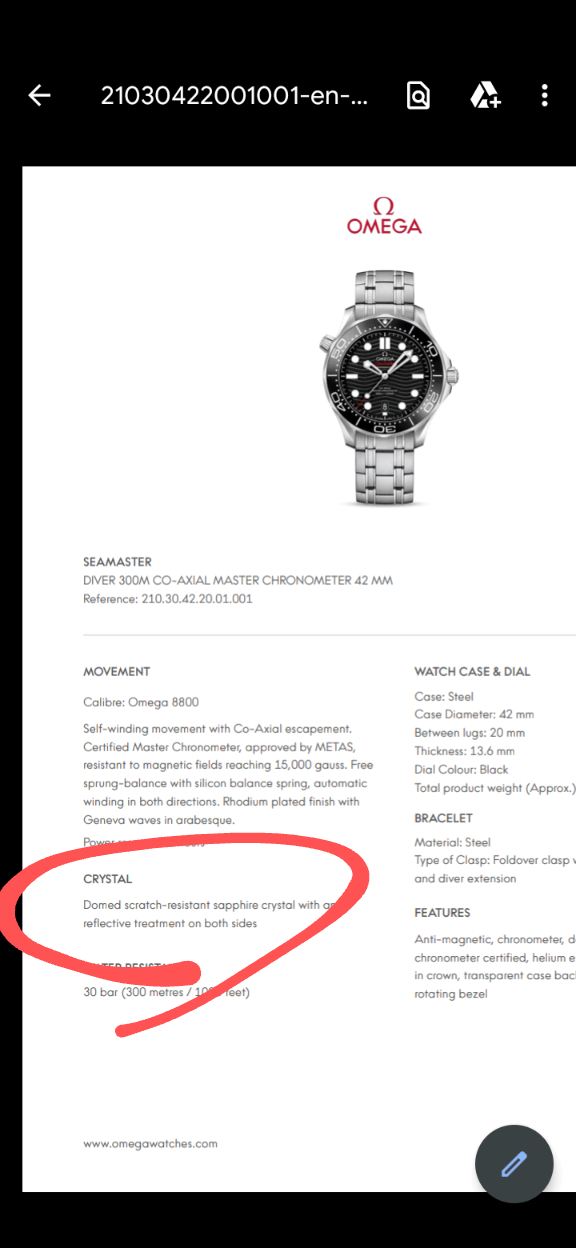Tap the red Omega logo
This screenshot has width=576, height=1248.
tap(384, 216)
